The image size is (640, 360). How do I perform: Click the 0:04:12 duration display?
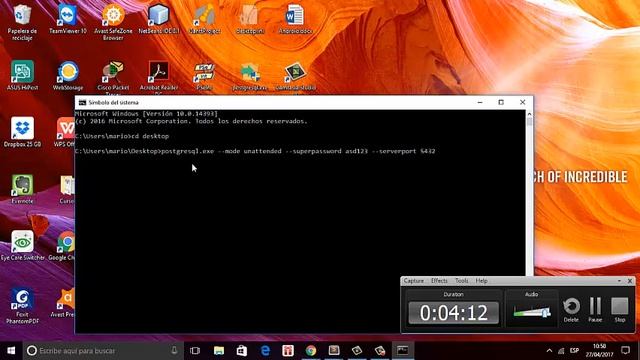[453, 313]
